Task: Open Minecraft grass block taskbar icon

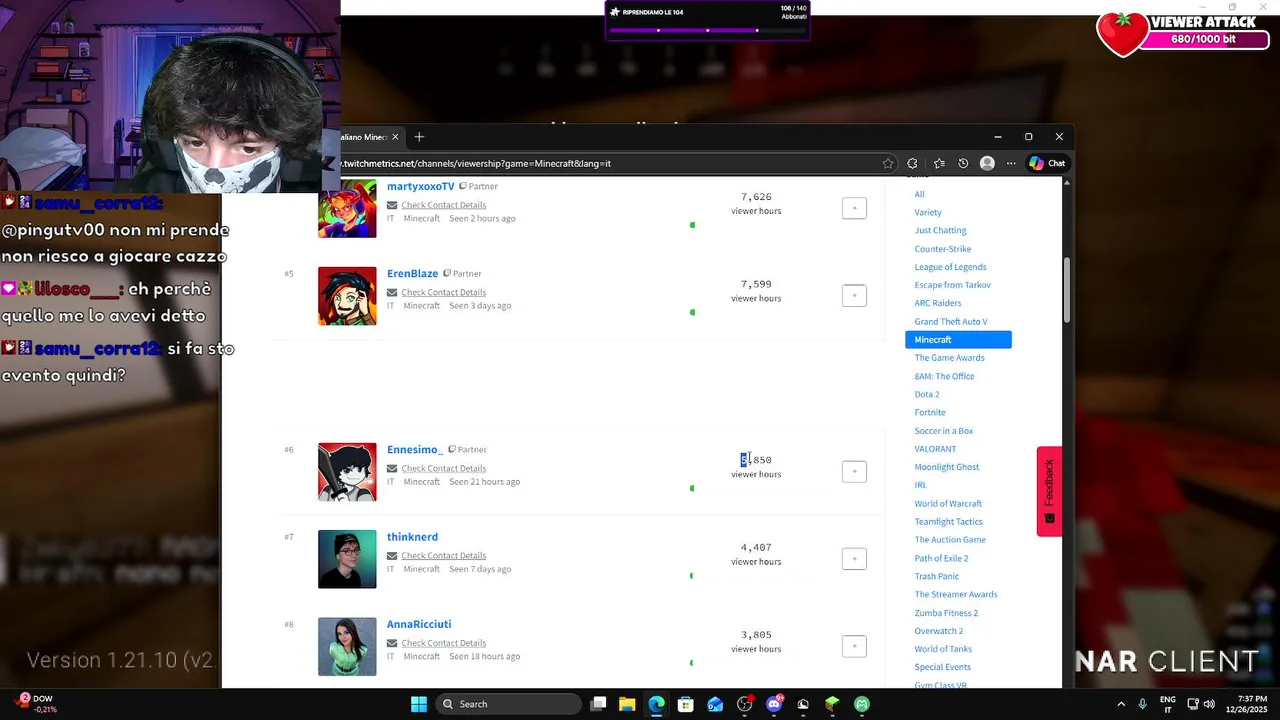Action: 832,704
